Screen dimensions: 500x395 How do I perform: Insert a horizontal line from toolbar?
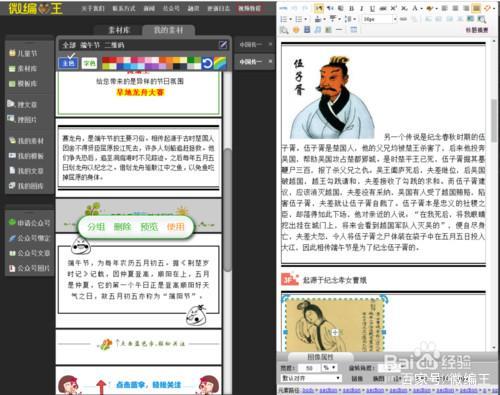[339, 30]
